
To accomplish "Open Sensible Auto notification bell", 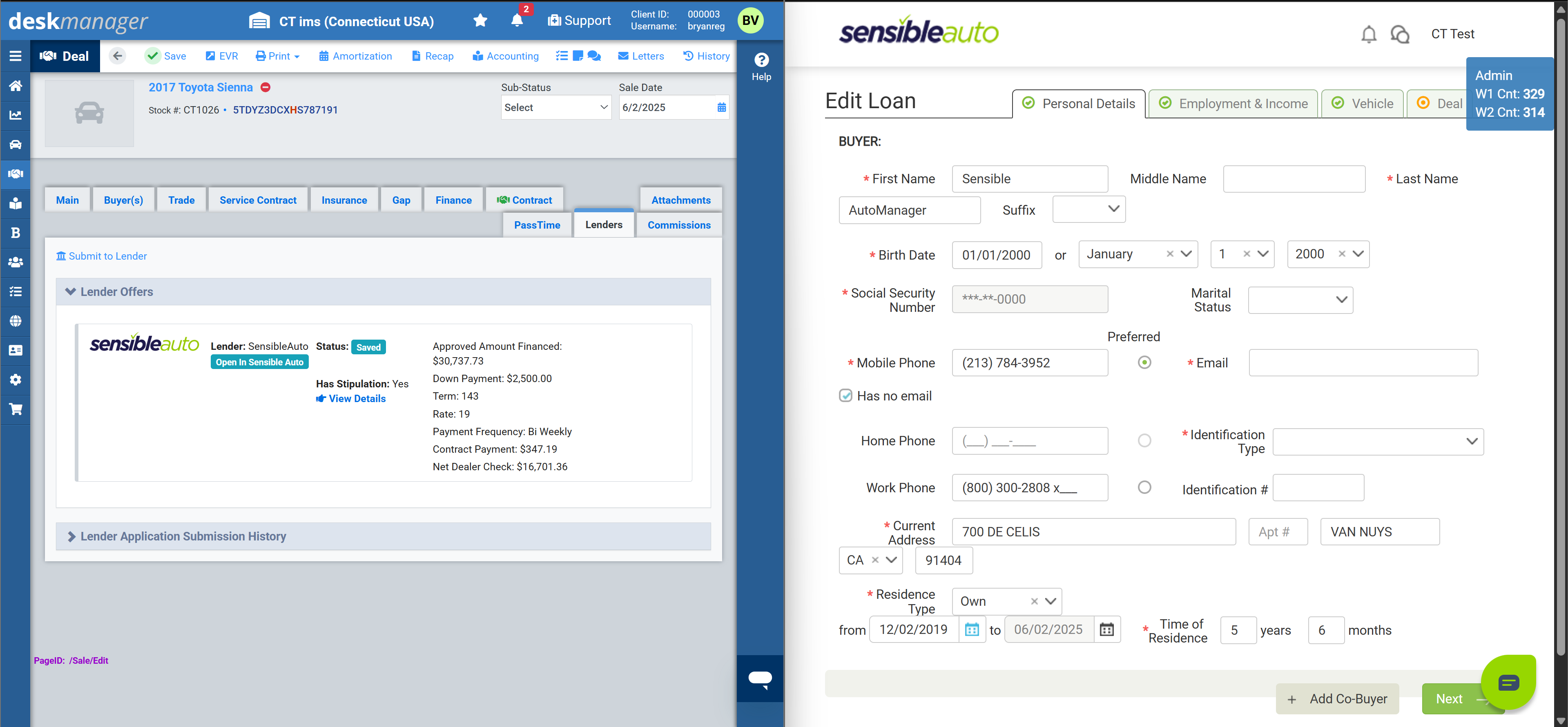I will (x=1368, y=35).
